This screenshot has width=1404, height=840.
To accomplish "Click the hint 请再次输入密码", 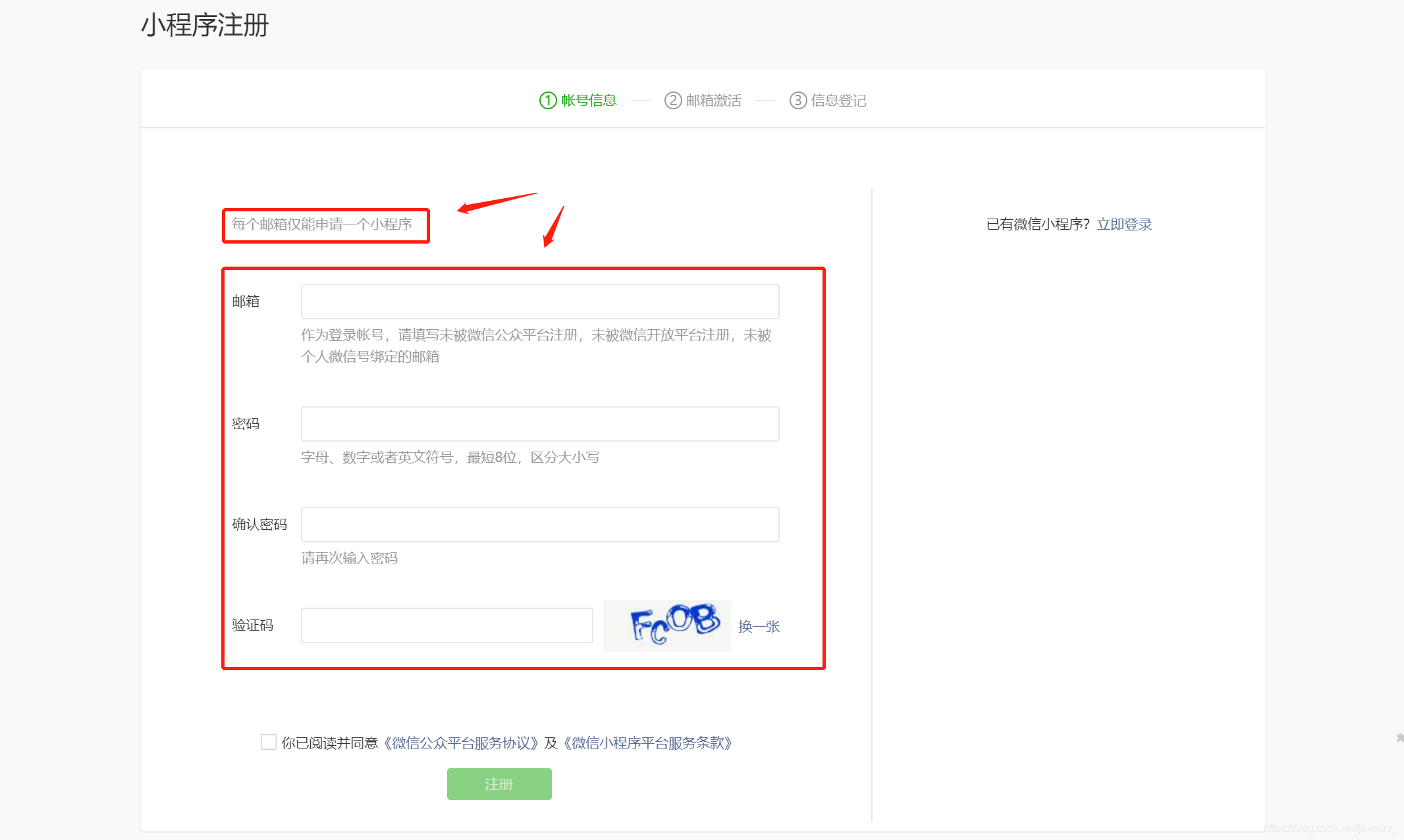I will (350, 558).
